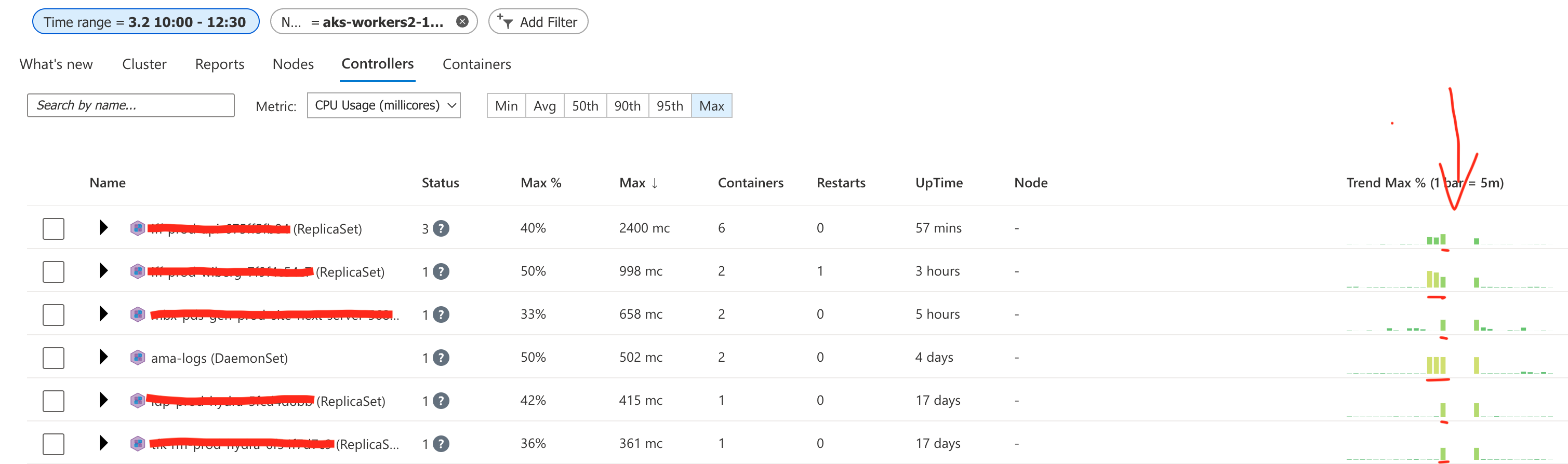The height and width of the screenshot is (464, 1568).
Task: Open the CPU Usage metric dropdown
Action: point(384,105)
